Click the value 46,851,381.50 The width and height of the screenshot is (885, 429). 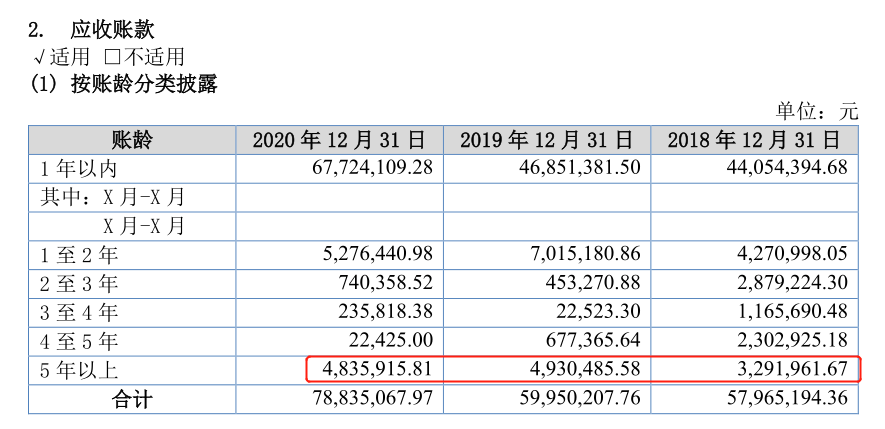[580, 168]
